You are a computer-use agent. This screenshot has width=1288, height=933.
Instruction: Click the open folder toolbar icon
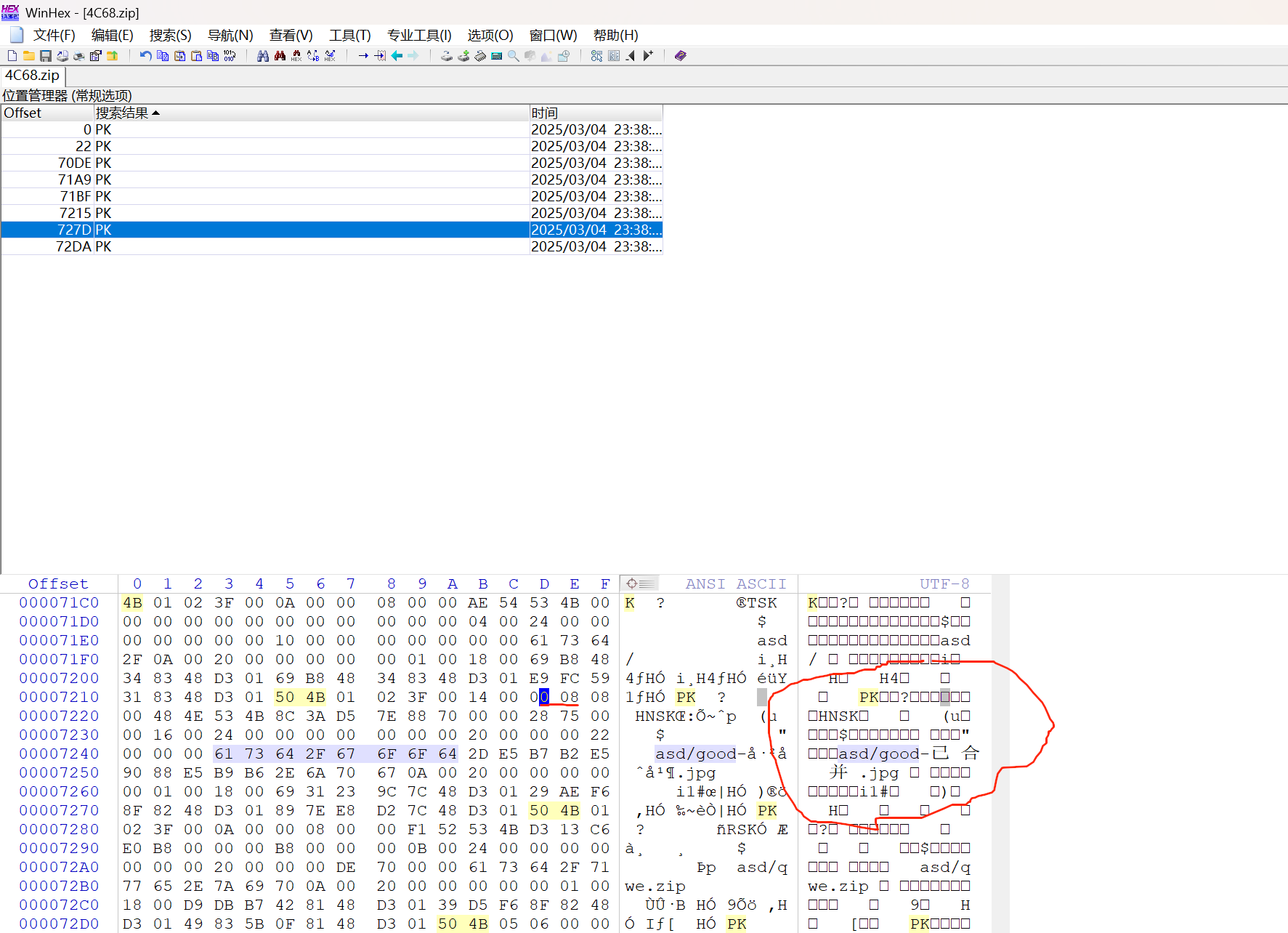29,56
